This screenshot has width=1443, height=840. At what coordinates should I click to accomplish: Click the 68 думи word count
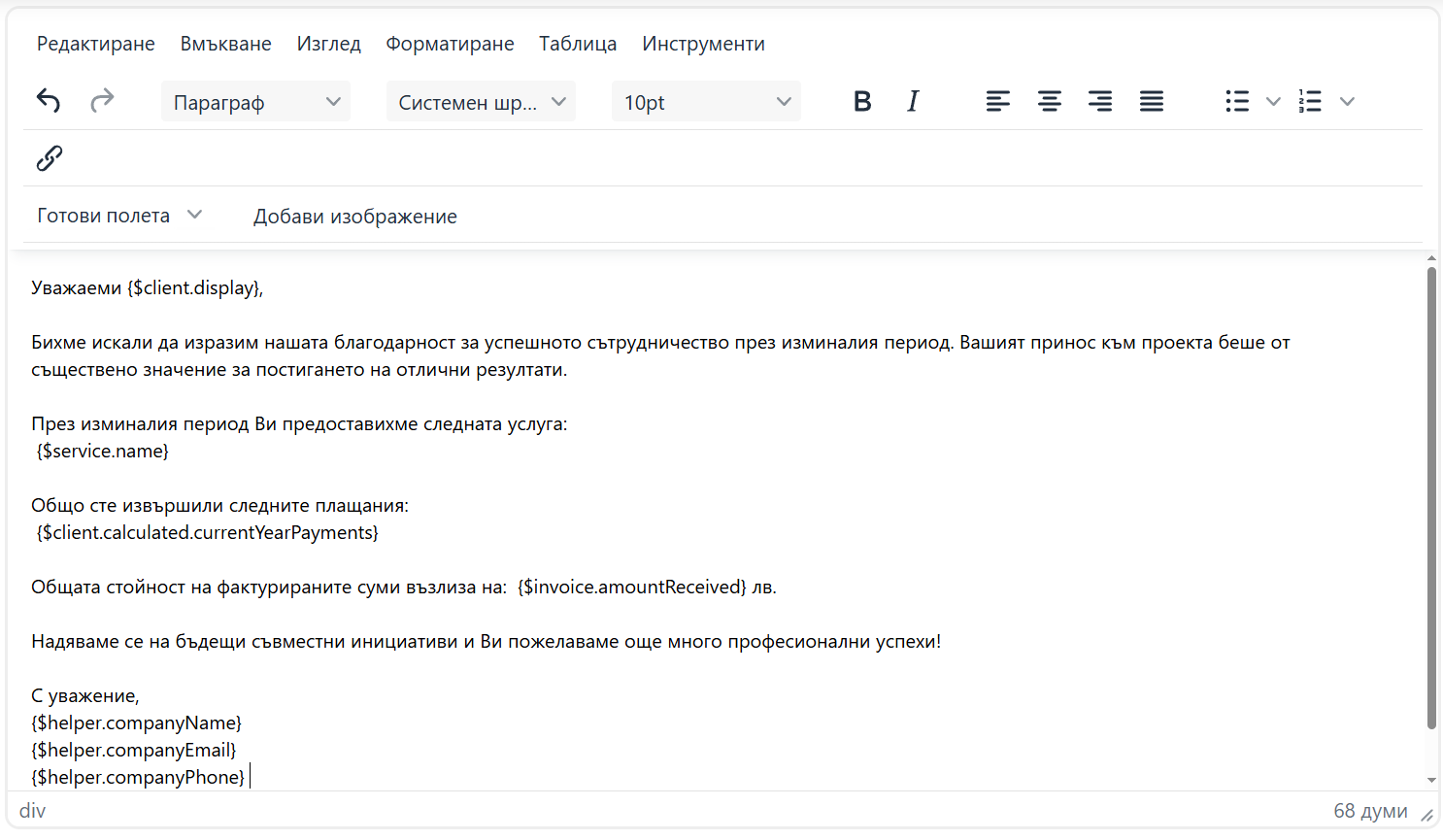point(1370,811)
